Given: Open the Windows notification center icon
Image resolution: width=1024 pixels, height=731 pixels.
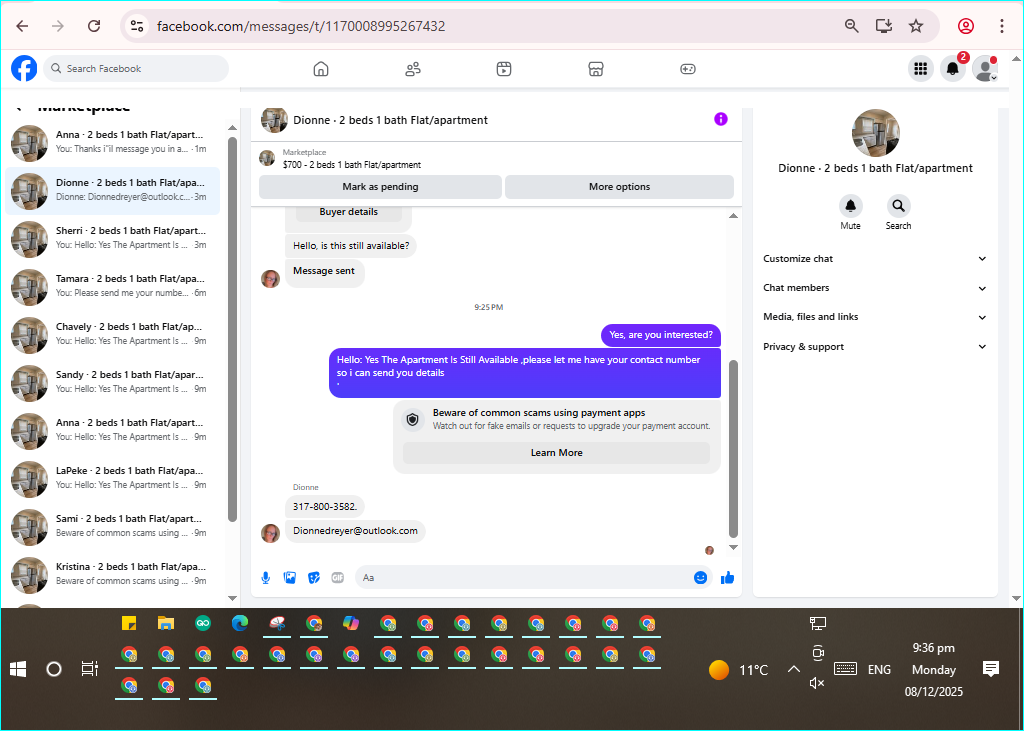Looking at the screenshot, I should coord(991,669).
